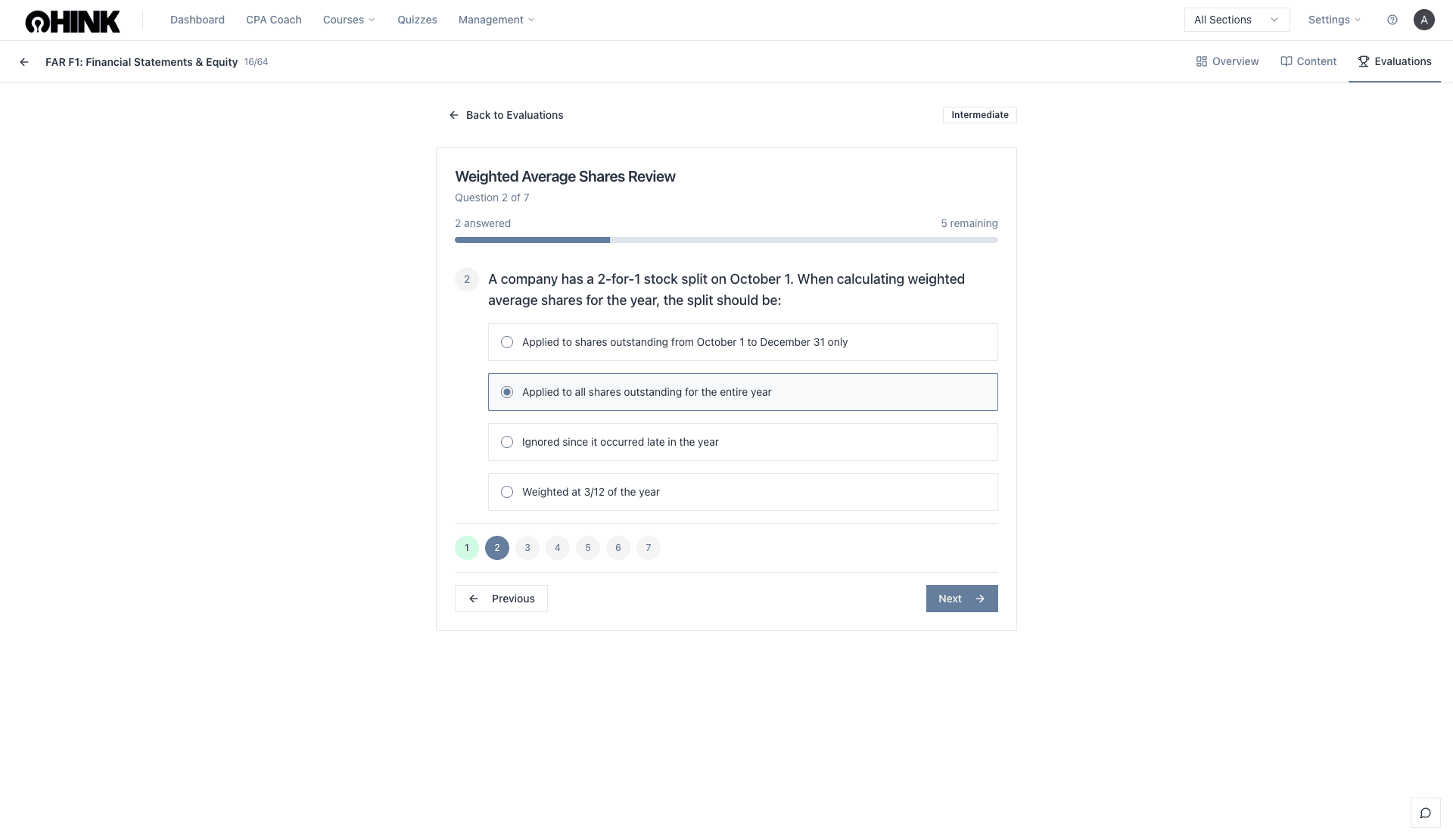This screenshot has height=840, width=1453.
Task: Click Back to Evaluations link
Action: tap(506, 115)
